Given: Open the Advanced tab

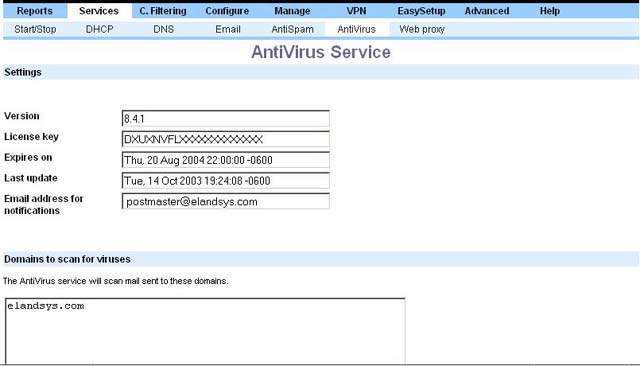Looking at the screenshot, I should [x=487, y=11].
